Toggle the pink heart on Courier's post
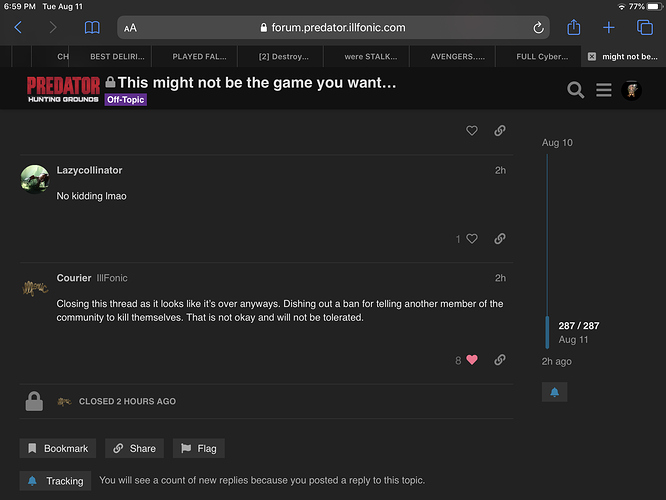 coord(472,360)
